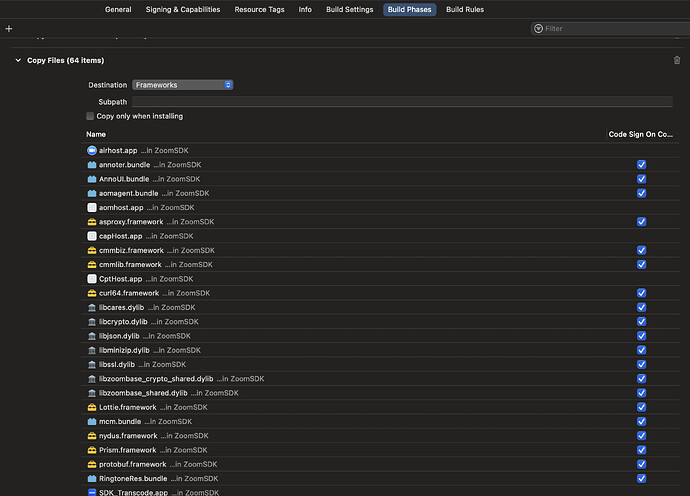The height and width of the screenshot is (496, 690).
Task: Click the annoter.bundle icon
Action: click(92, 165)
